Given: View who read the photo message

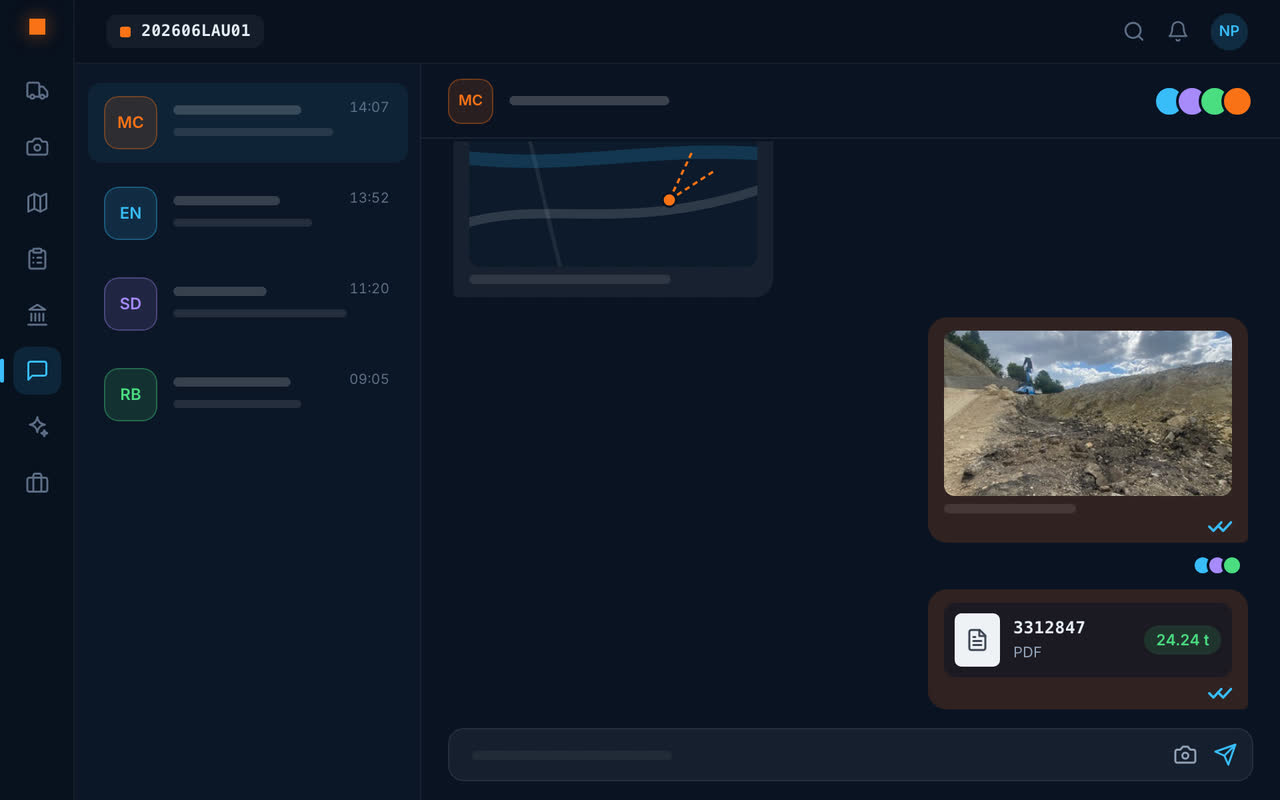Looking at the screenshot, I should click(1217, 565).
